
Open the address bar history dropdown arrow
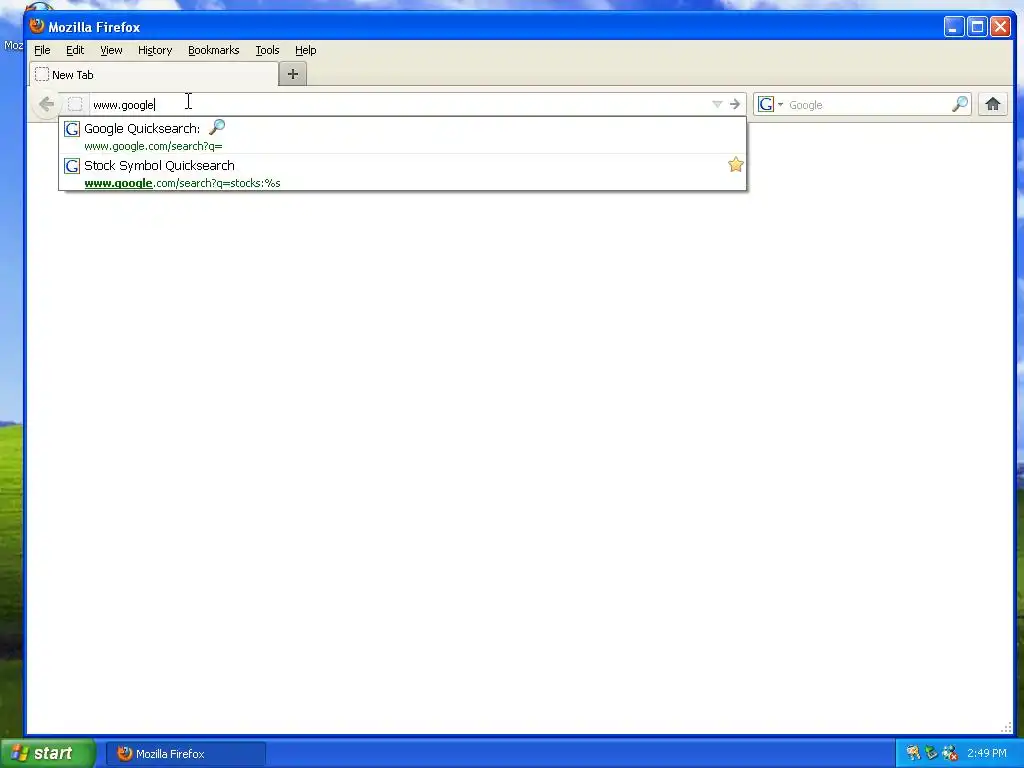click(x=717, y=104)
